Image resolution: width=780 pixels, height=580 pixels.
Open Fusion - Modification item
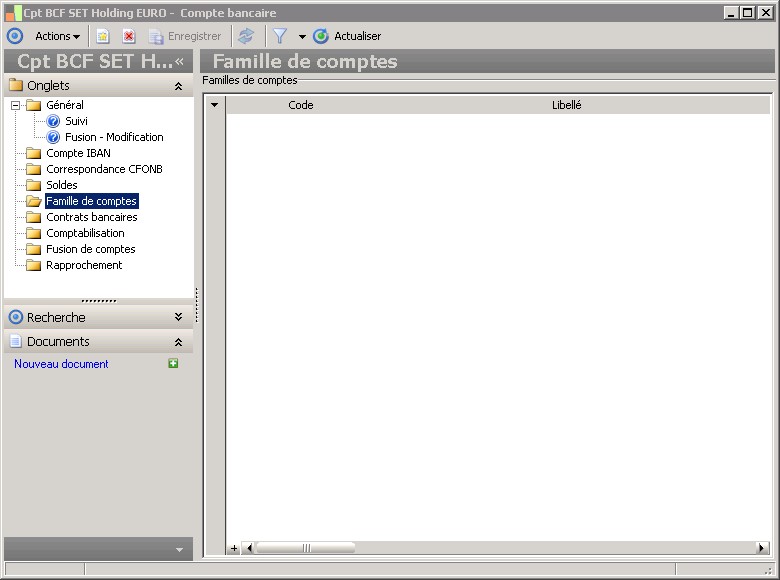[x=114, y=137]
